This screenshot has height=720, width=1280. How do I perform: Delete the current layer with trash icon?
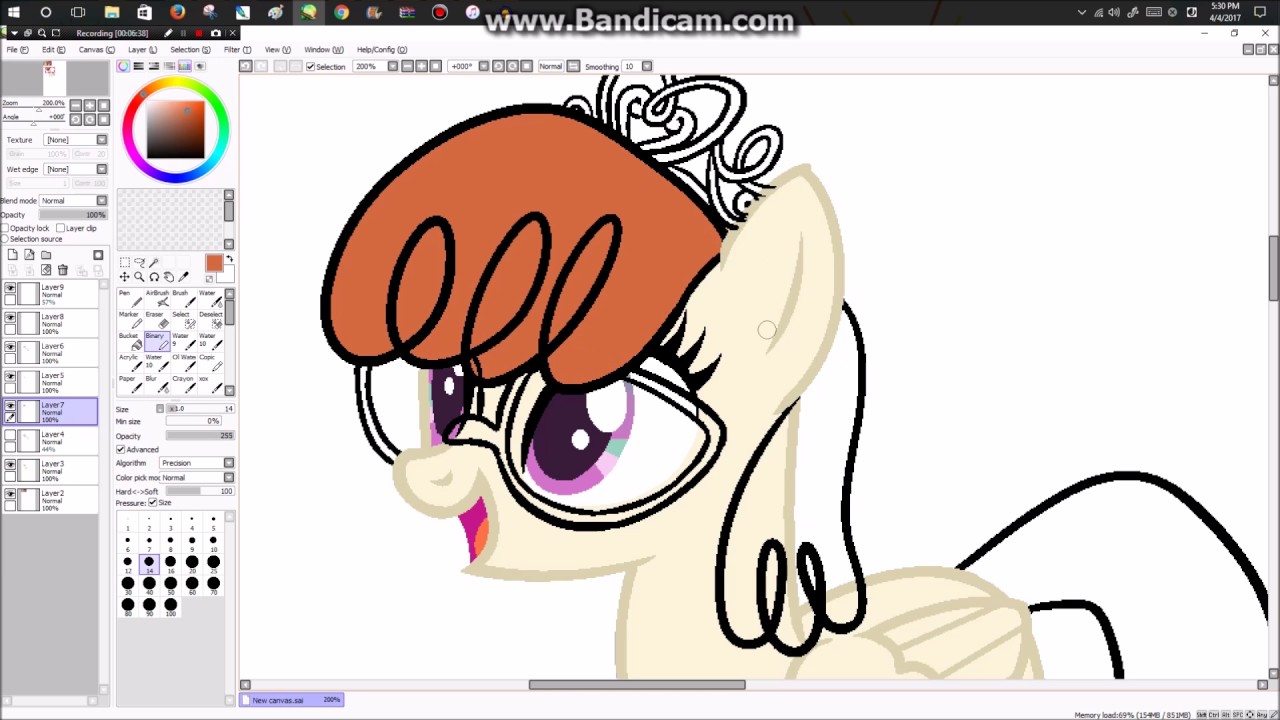click(62, 270)
